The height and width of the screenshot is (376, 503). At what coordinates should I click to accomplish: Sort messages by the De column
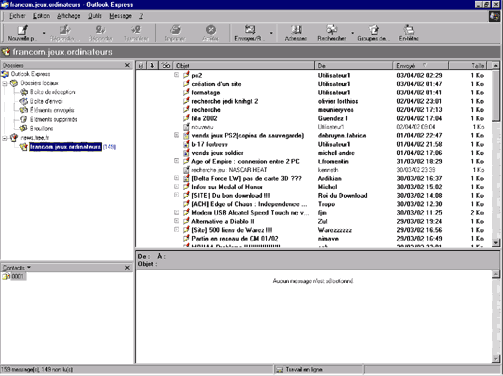click(x=353, y=65)
